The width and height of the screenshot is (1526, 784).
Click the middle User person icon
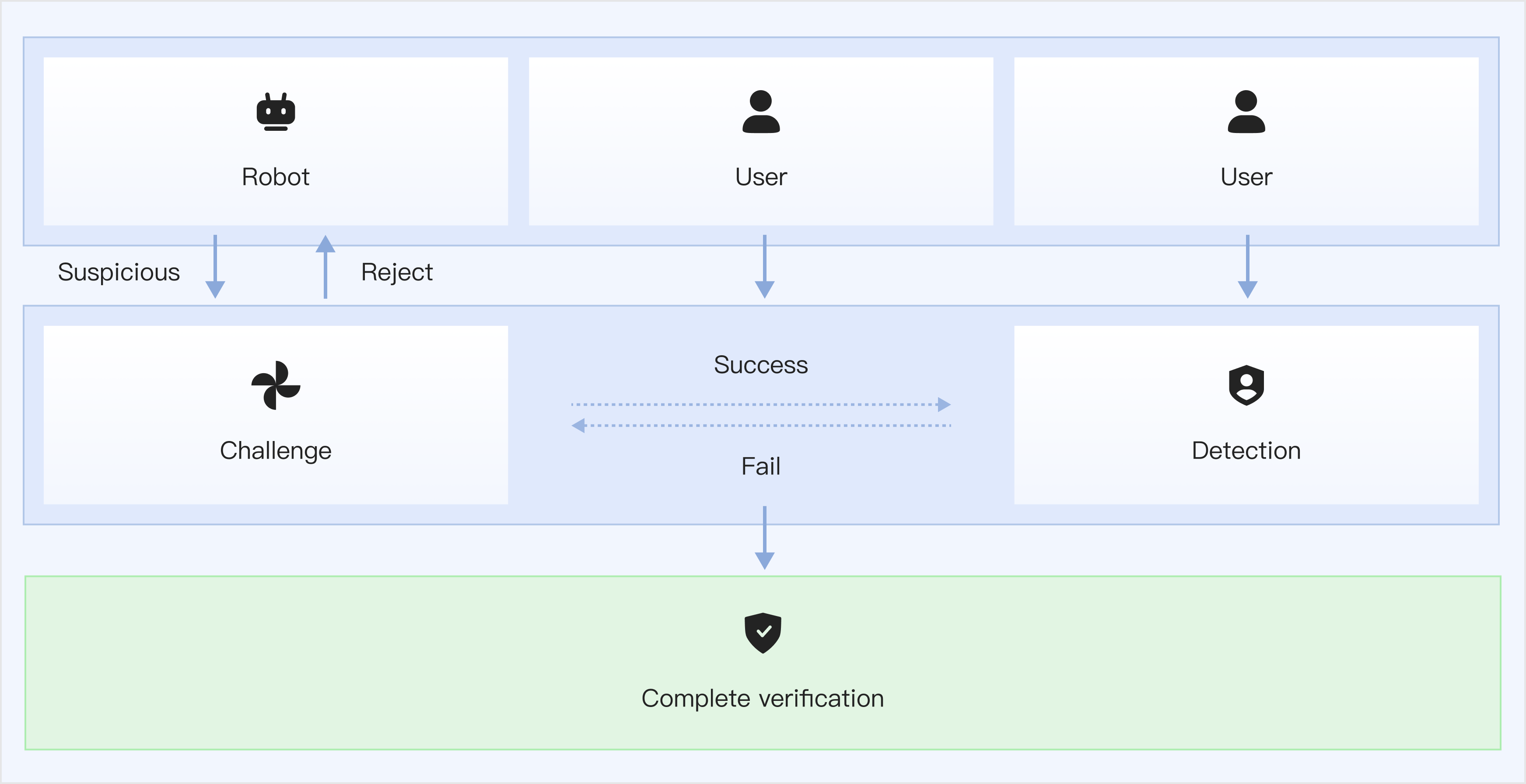[x=761, y=112]
